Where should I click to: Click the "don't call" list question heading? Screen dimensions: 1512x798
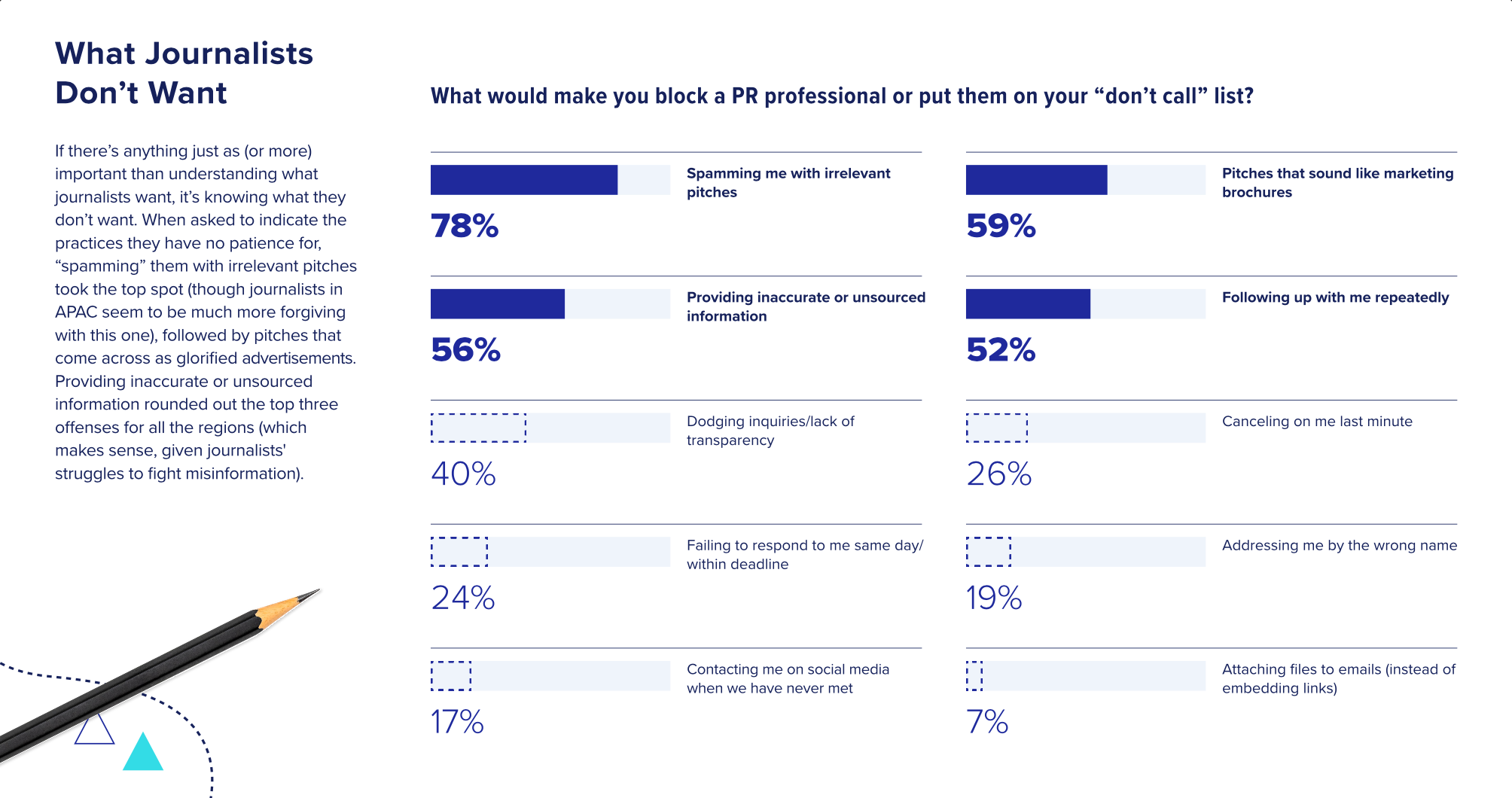pos(842,96)
